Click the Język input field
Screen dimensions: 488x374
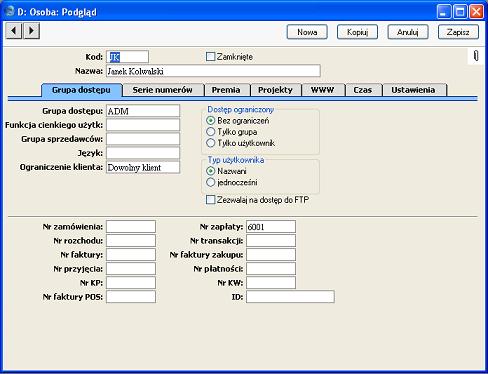click(143, 153)
